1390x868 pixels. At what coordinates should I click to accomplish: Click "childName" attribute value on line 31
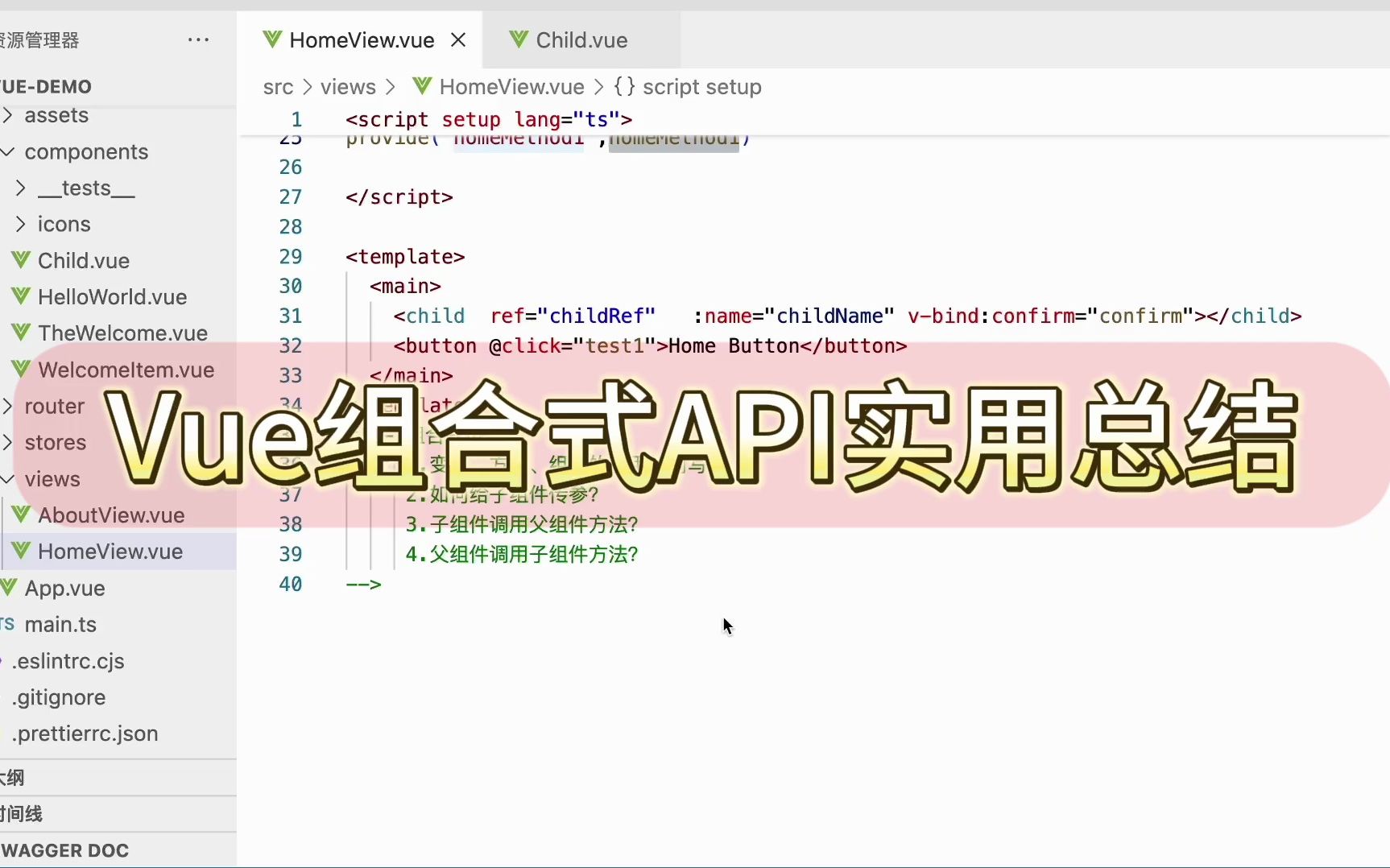829,316
